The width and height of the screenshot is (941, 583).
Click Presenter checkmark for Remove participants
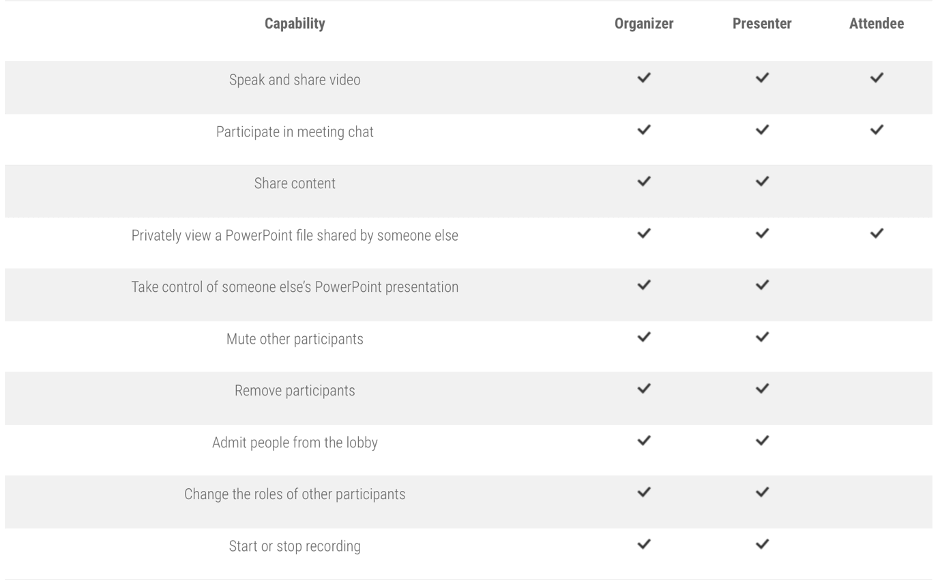tap(762, 388)
